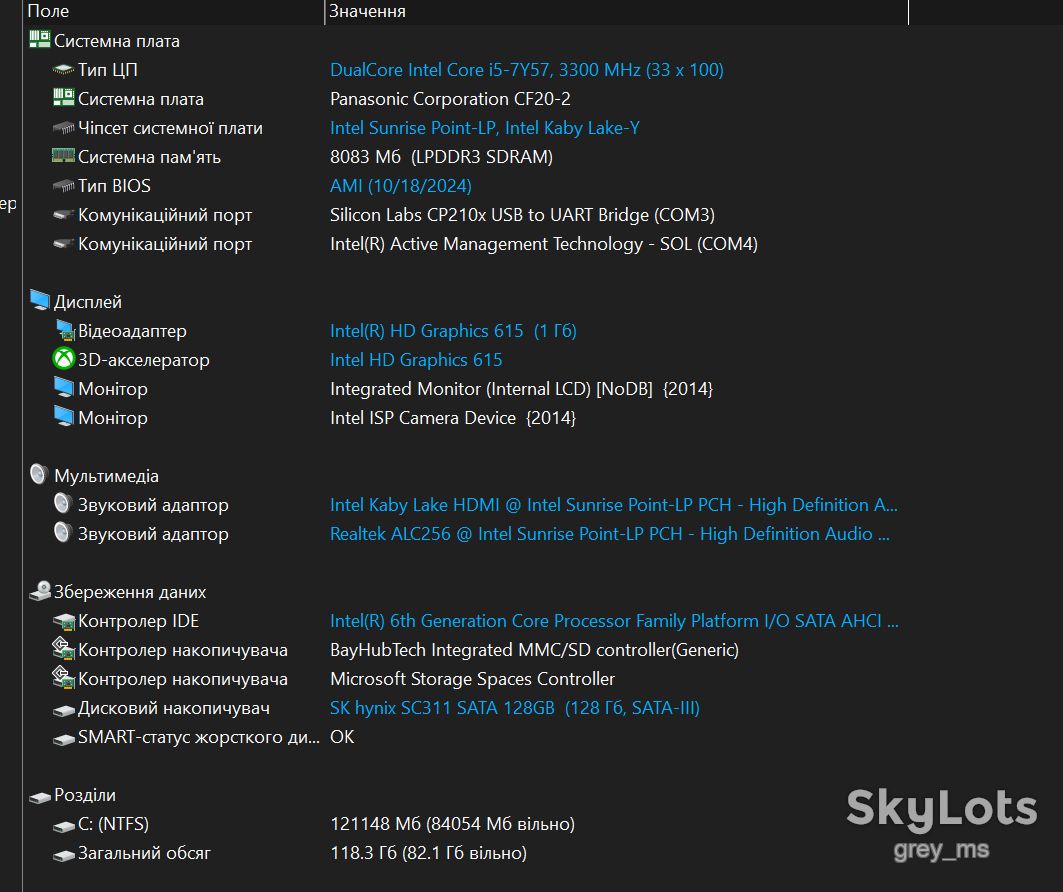Select the 118.3 Гб (82.1 Гб вільно) value
1063x892 pixels.
click(428, 853)
